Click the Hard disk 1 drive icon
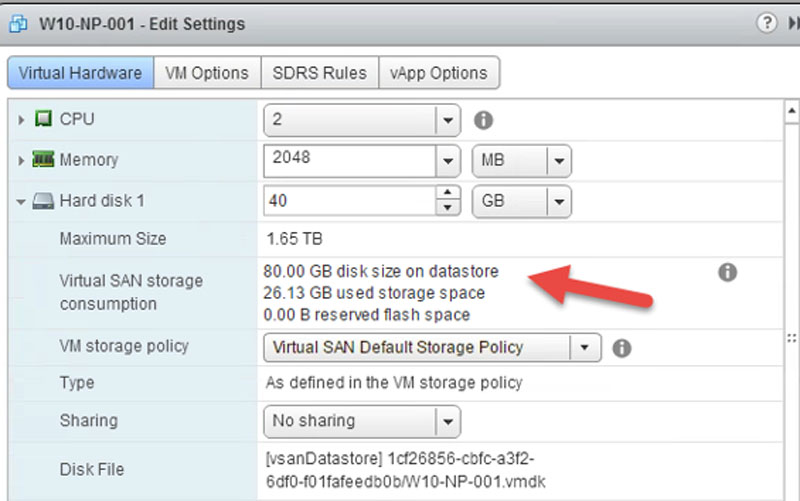 point(43,201)
